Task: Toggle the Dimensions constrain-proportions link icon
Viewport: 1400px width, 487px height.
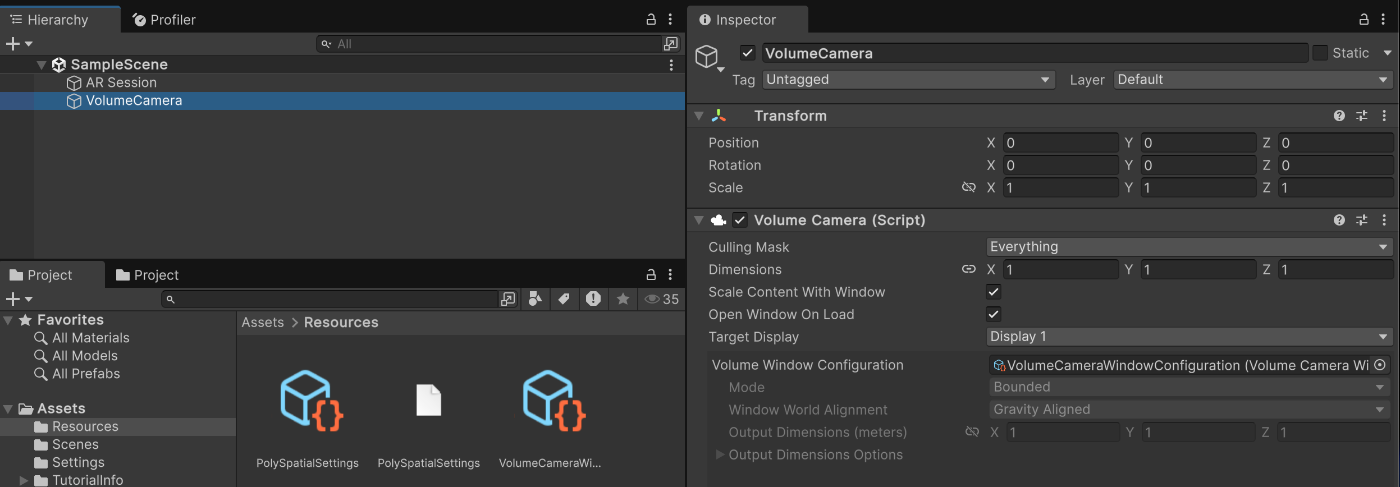Action: coord(968,270)
